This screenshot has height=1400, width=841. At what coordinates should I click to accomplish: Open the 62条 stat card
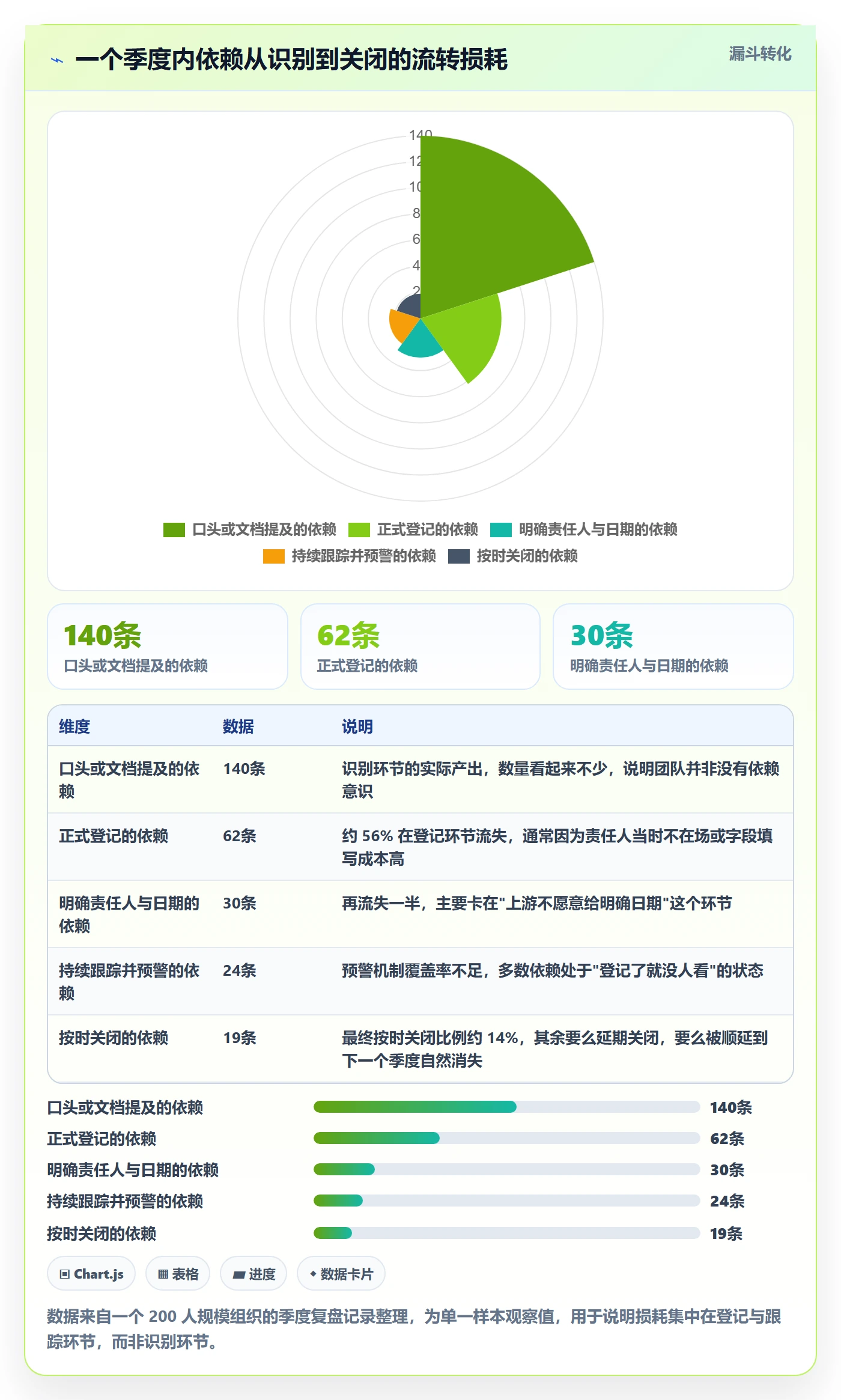click(x=421, y=647)
